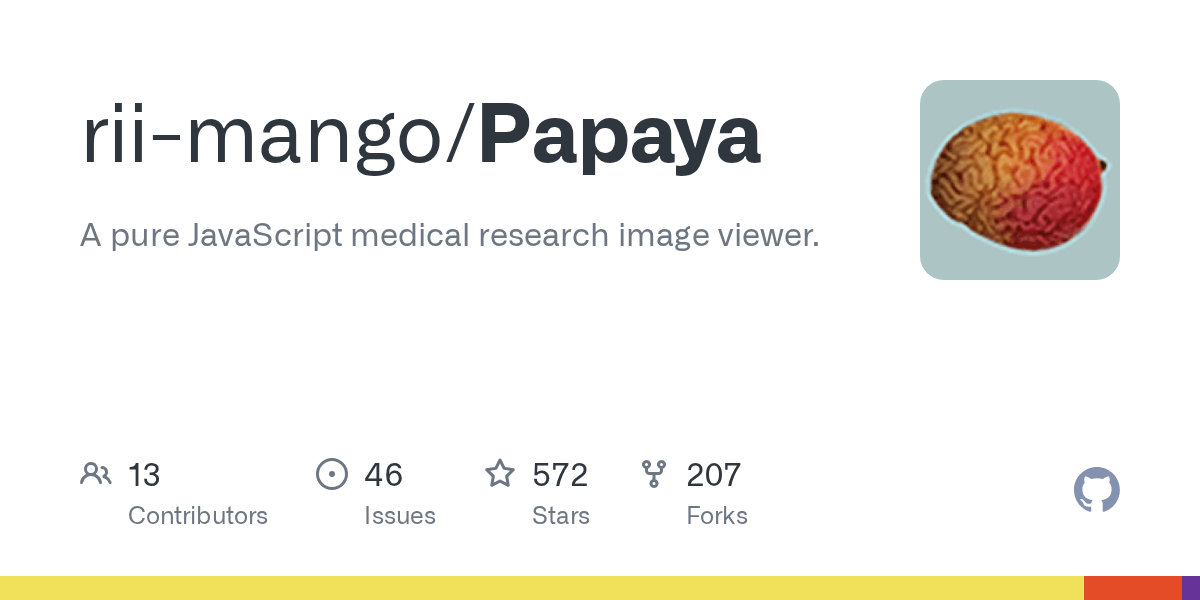Click the contributors count 13
This screenshot has width=1200, height=600.
coord(144,475)
